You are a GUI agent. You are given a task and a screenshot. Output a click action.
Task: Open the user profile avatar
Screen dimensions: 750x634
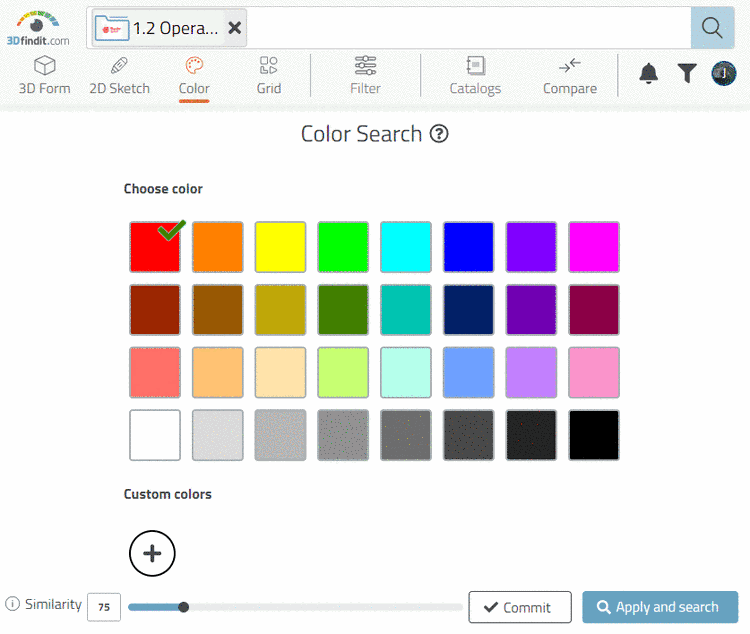coord(724,73)
